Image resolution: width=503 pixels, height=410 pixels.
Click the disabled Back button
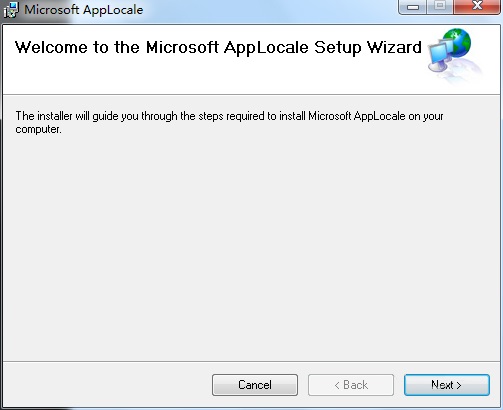click(x=351, y=385)
